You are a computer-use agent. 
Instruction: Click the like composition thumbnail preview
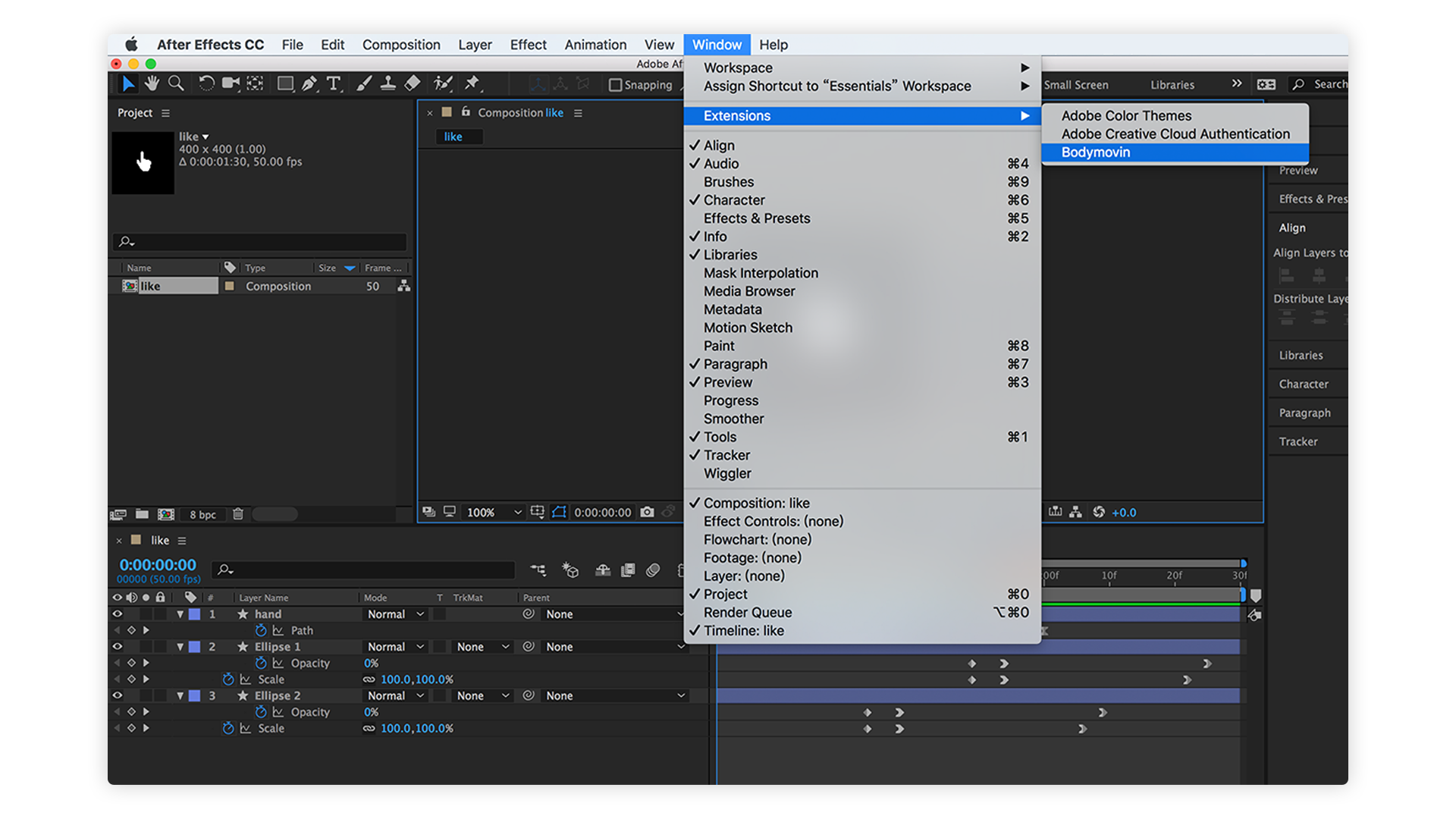(x=143, y=162)
